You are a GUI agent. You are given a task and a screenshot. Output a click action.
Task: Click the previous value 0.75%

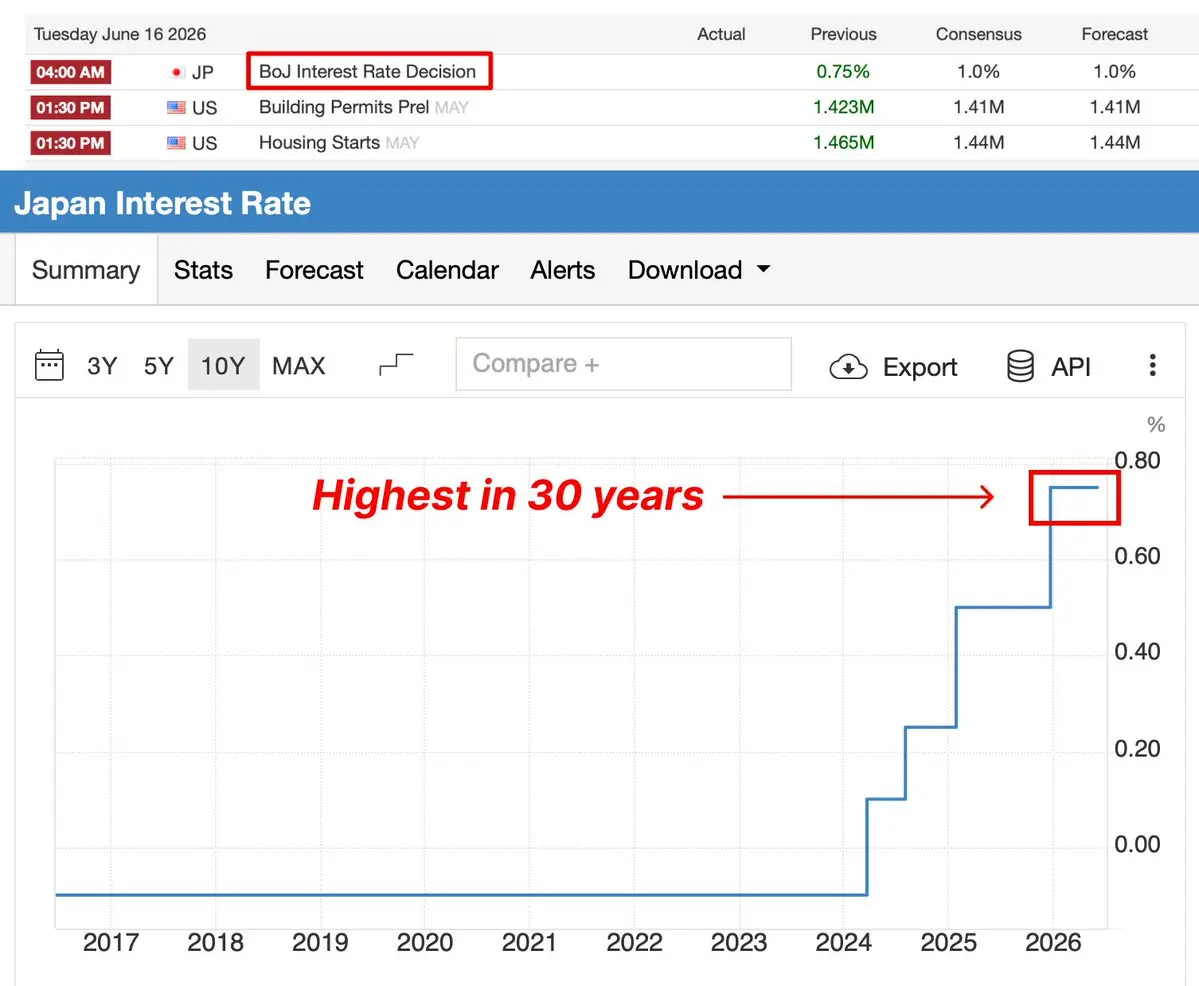[x=843, y=72]
